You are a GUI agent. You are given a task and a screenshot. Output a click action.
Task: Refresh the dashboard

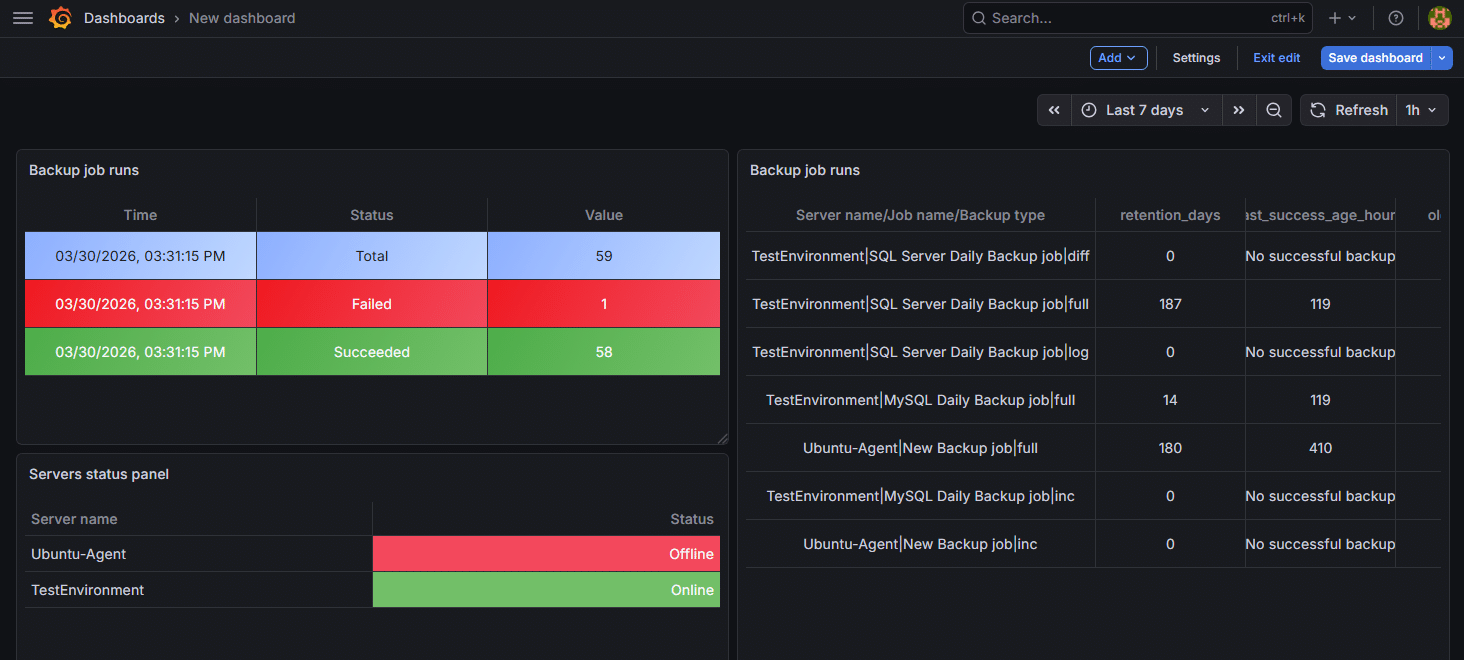(x=1348, y=110)
